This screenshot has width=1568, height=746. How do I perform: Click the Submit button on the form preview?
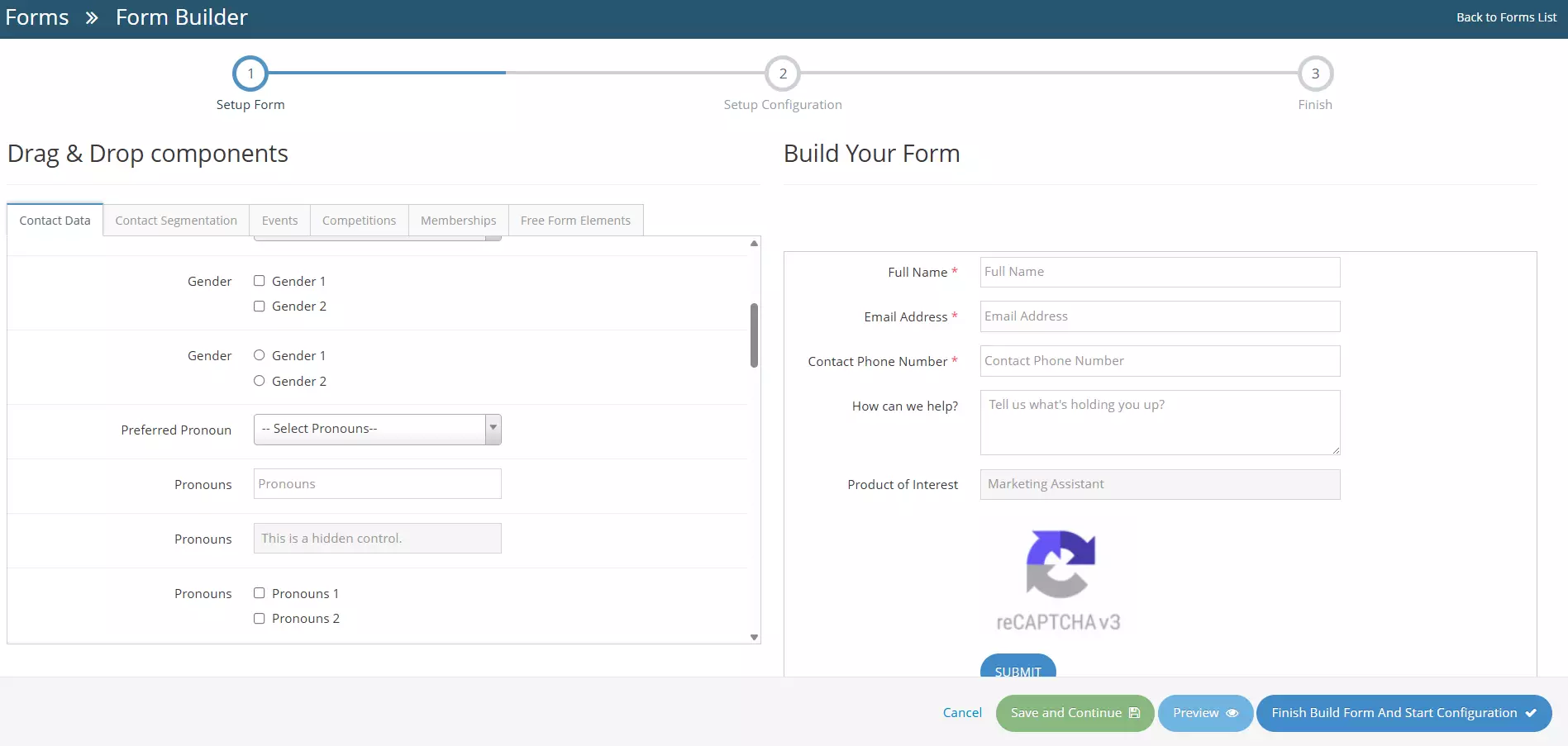[x=1018, y=671]
